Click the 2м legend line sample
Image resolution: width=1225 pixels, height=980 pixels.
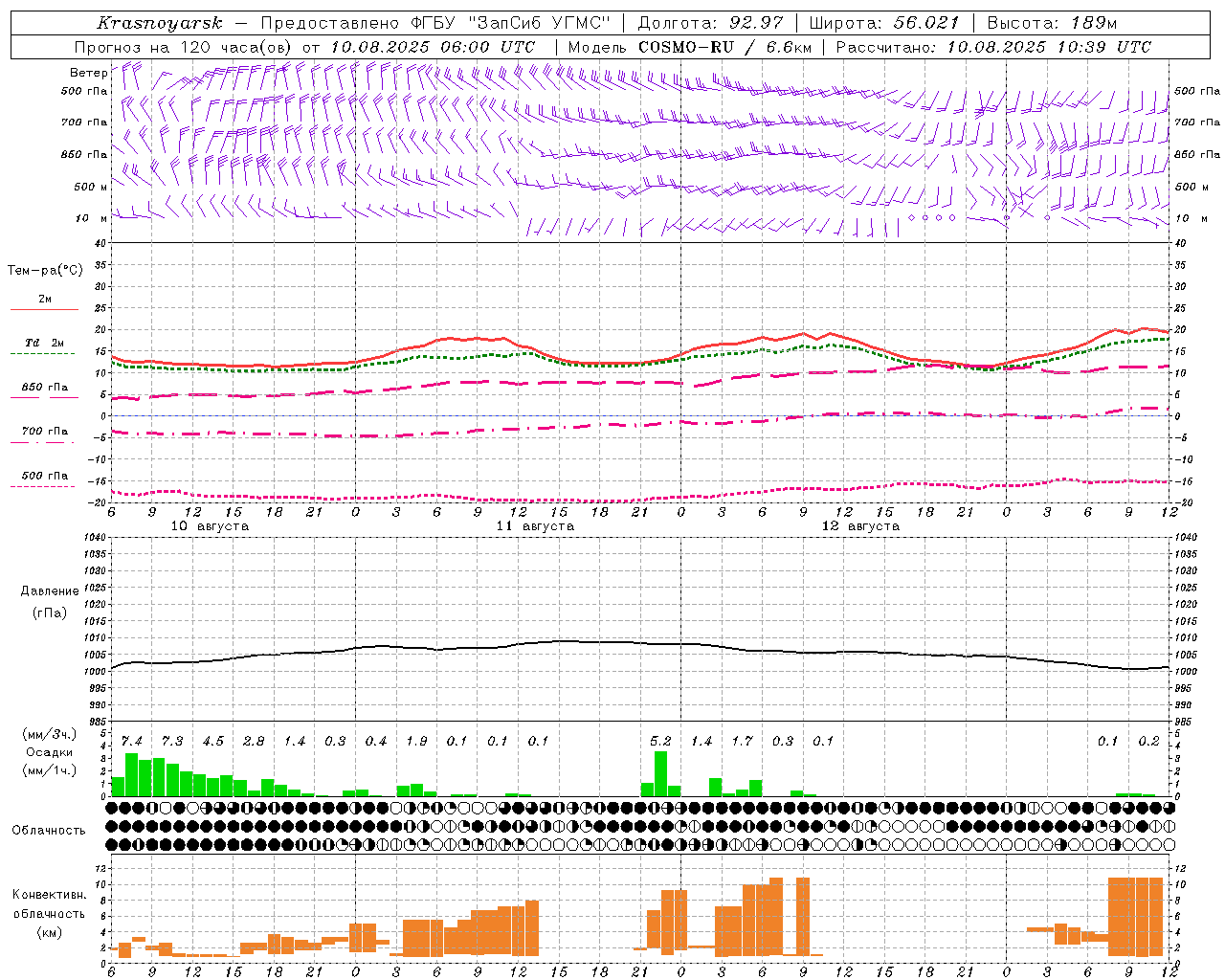pos(44,310)
